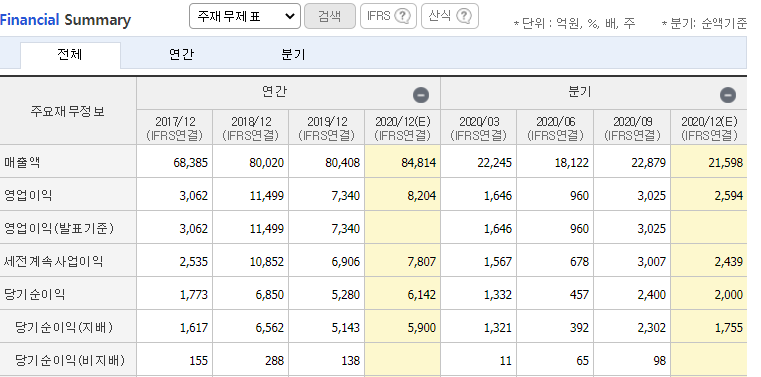Click the 288 non-controlling net income
The width and height of the screenshot is (761, 377).
[274, 361]
